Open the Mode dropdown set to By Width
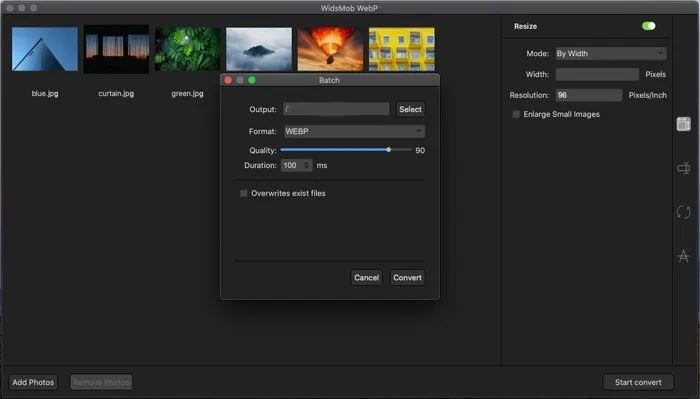 coord(610,54)
